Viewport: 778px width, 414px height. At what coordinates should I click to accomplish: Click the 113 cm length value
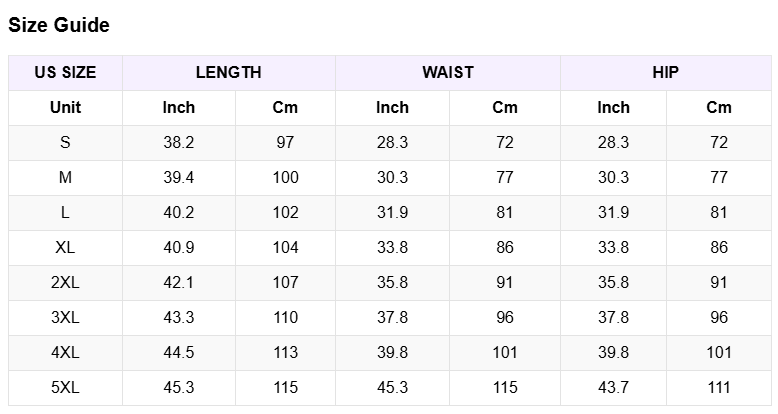(285, 352)
